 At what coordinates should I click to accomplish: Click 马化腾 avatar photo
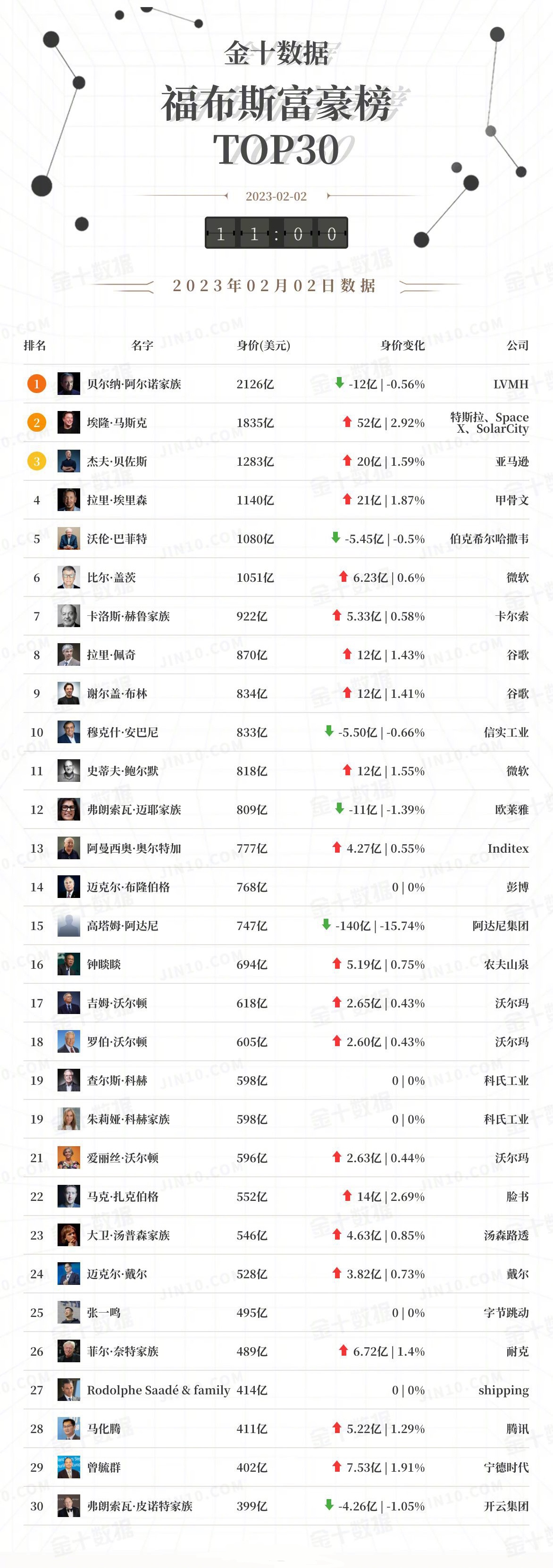click(x=69, y=1428)
